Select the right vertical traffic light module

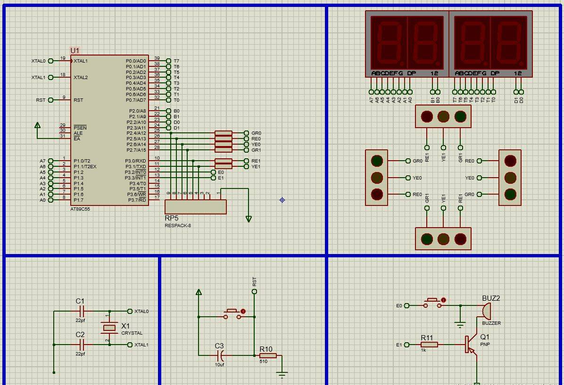pos(510,178)
